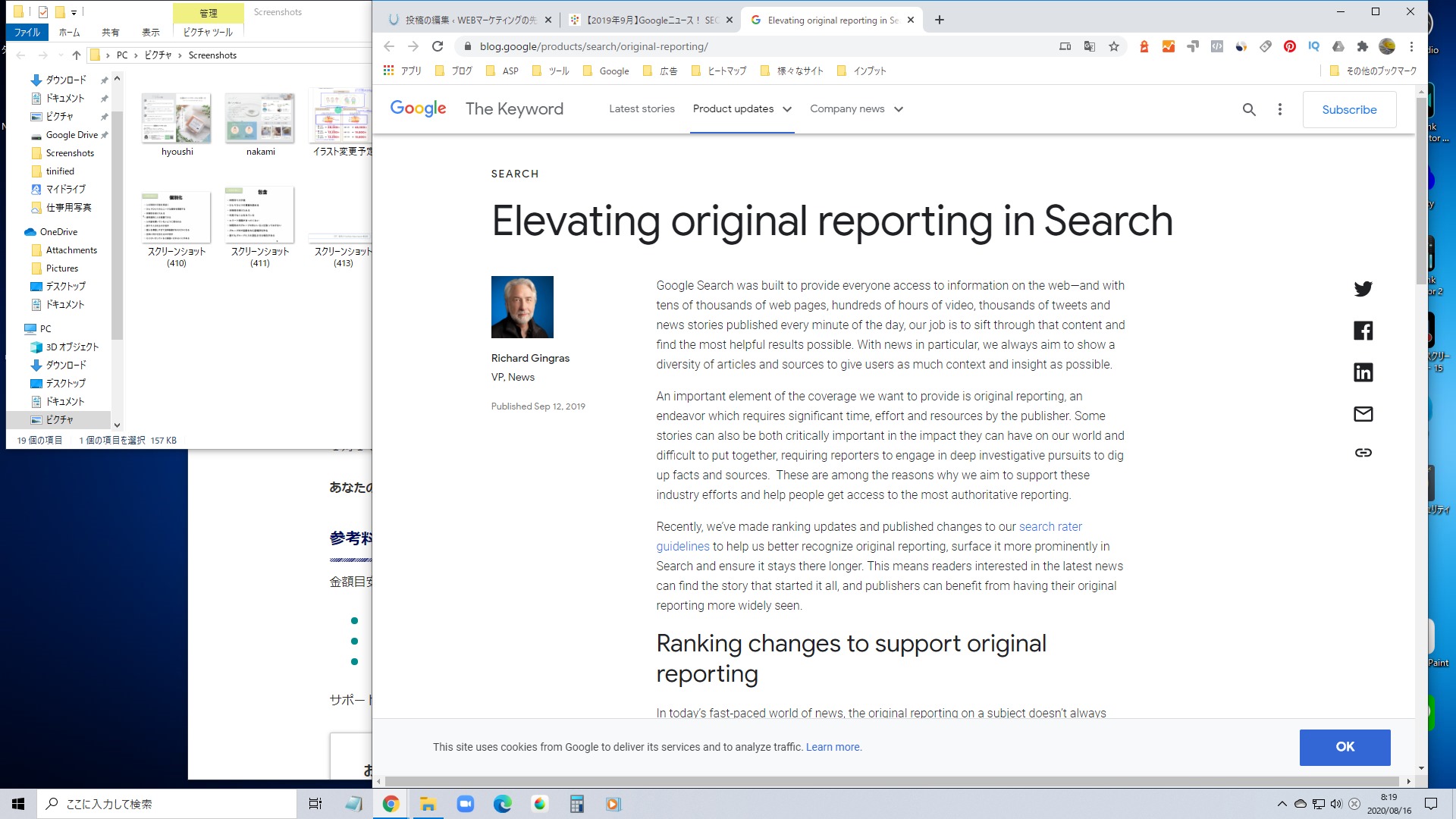Open Microsoft Edge from taskbar
The width and height of the screenshot is (1456, 819).
(502, 804)
